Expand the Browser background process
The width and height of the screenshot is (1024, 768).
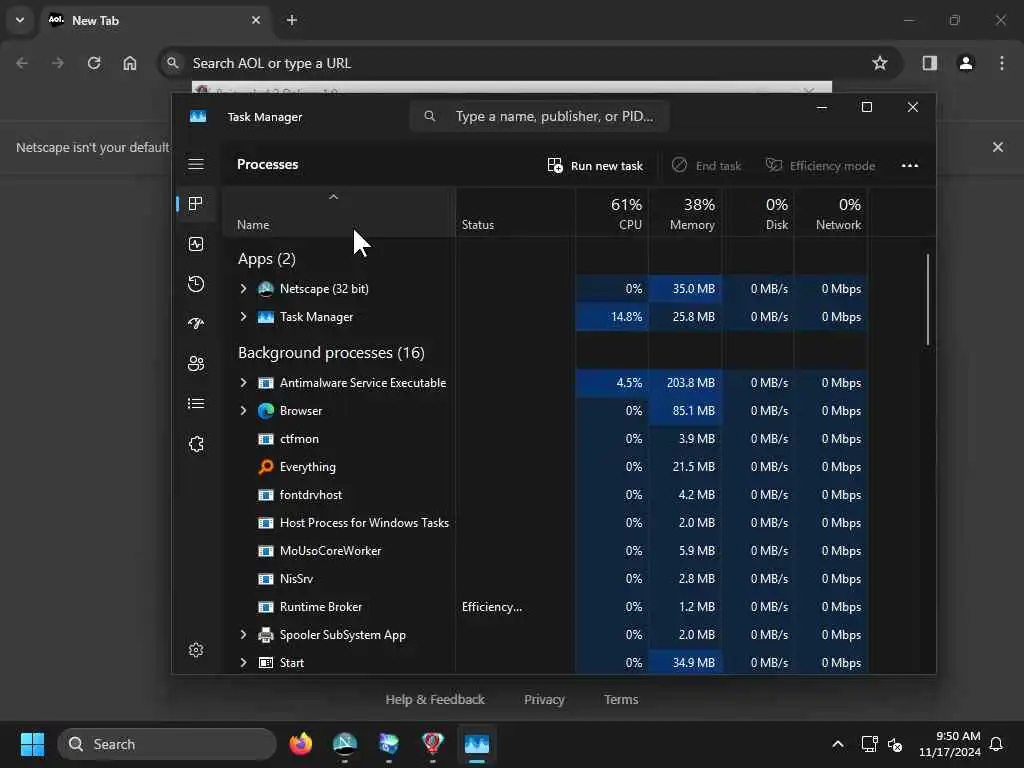tap(243, 411)
